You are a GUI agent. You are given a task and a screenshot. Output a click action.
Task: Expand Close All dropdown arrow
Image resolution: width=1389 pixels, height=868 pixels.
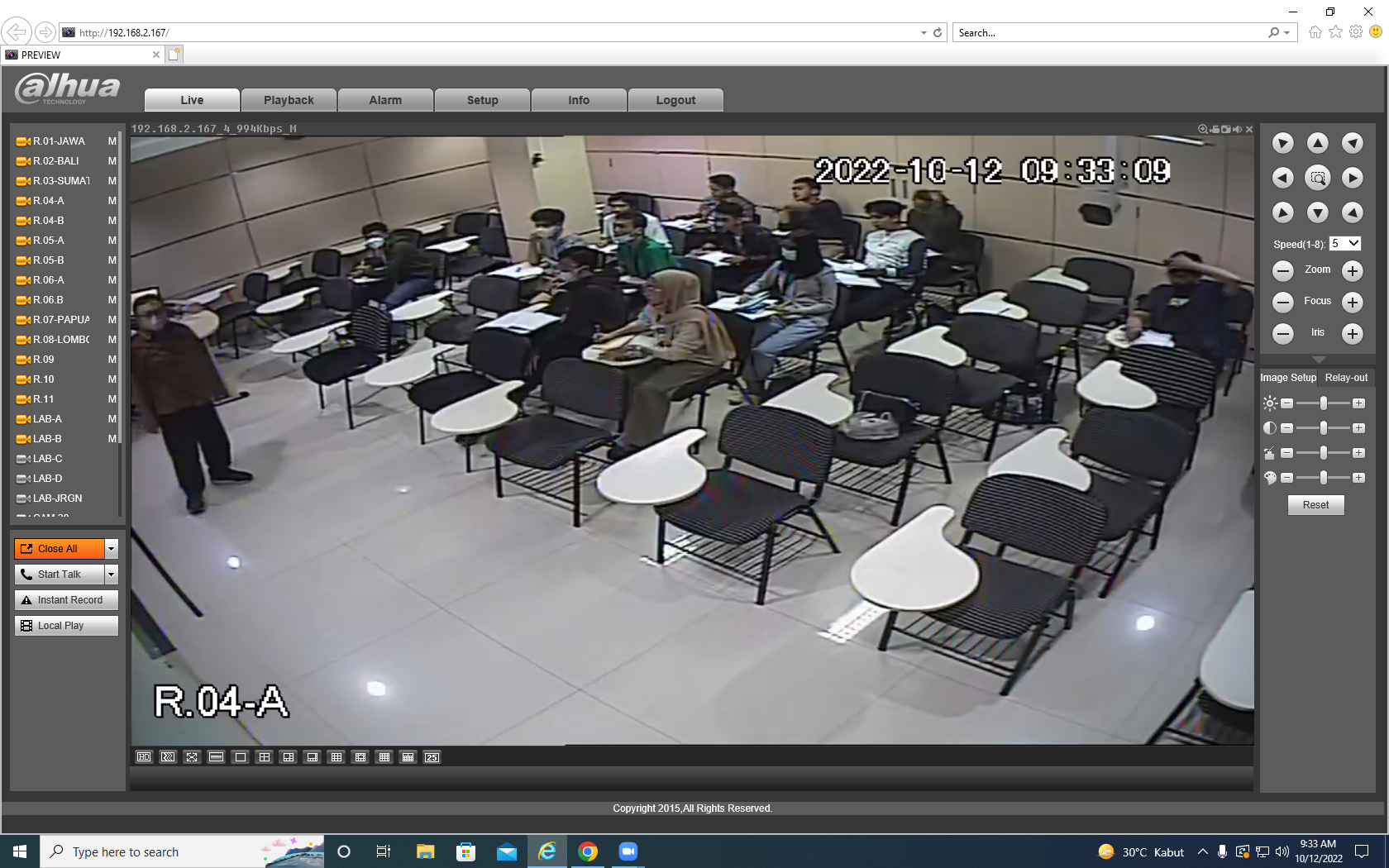pyautogui.click(x=112, y=549)
